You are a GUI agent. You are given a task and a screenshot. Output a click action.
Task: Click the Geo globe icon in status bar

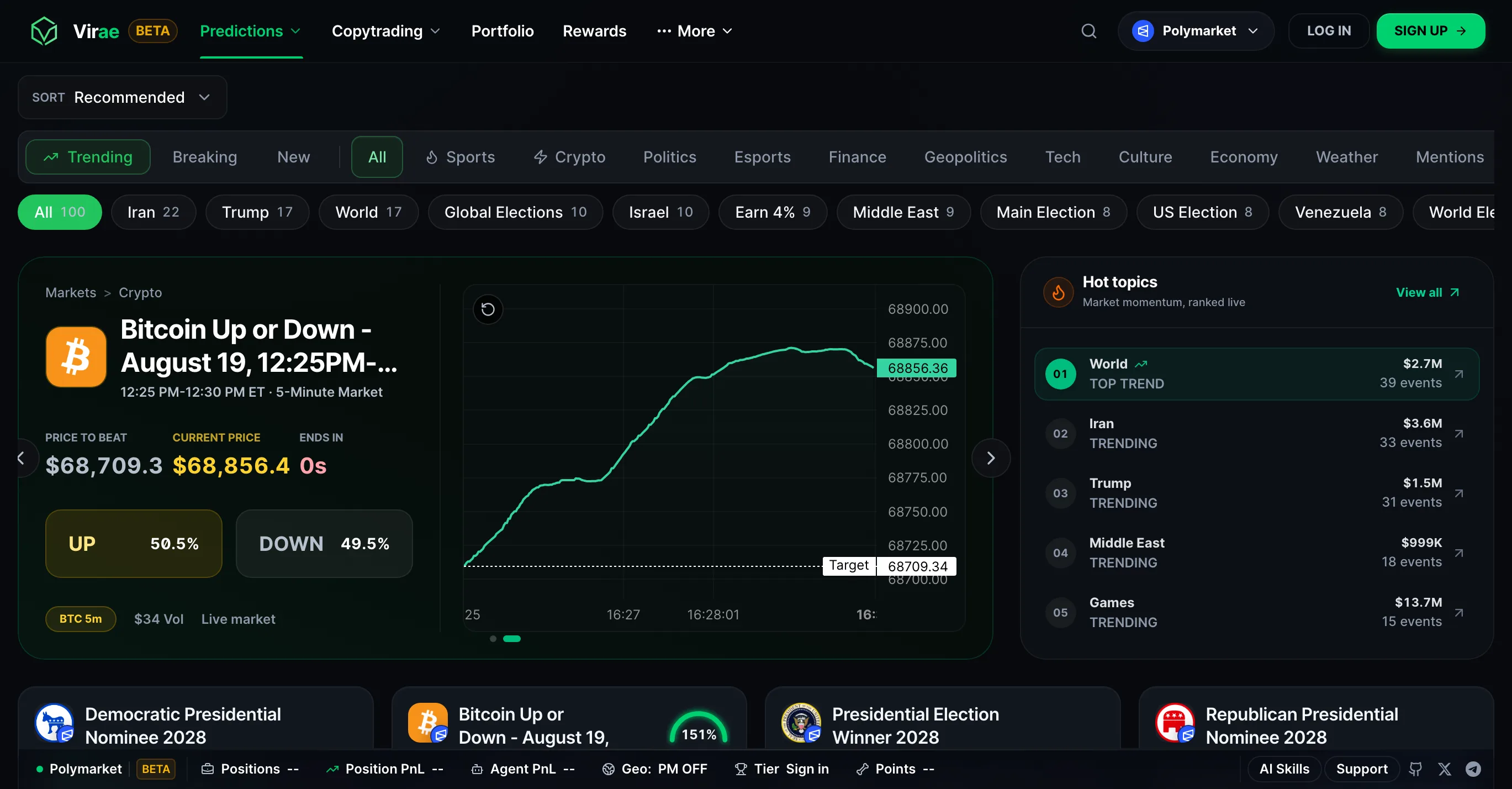tap(608, 769)
